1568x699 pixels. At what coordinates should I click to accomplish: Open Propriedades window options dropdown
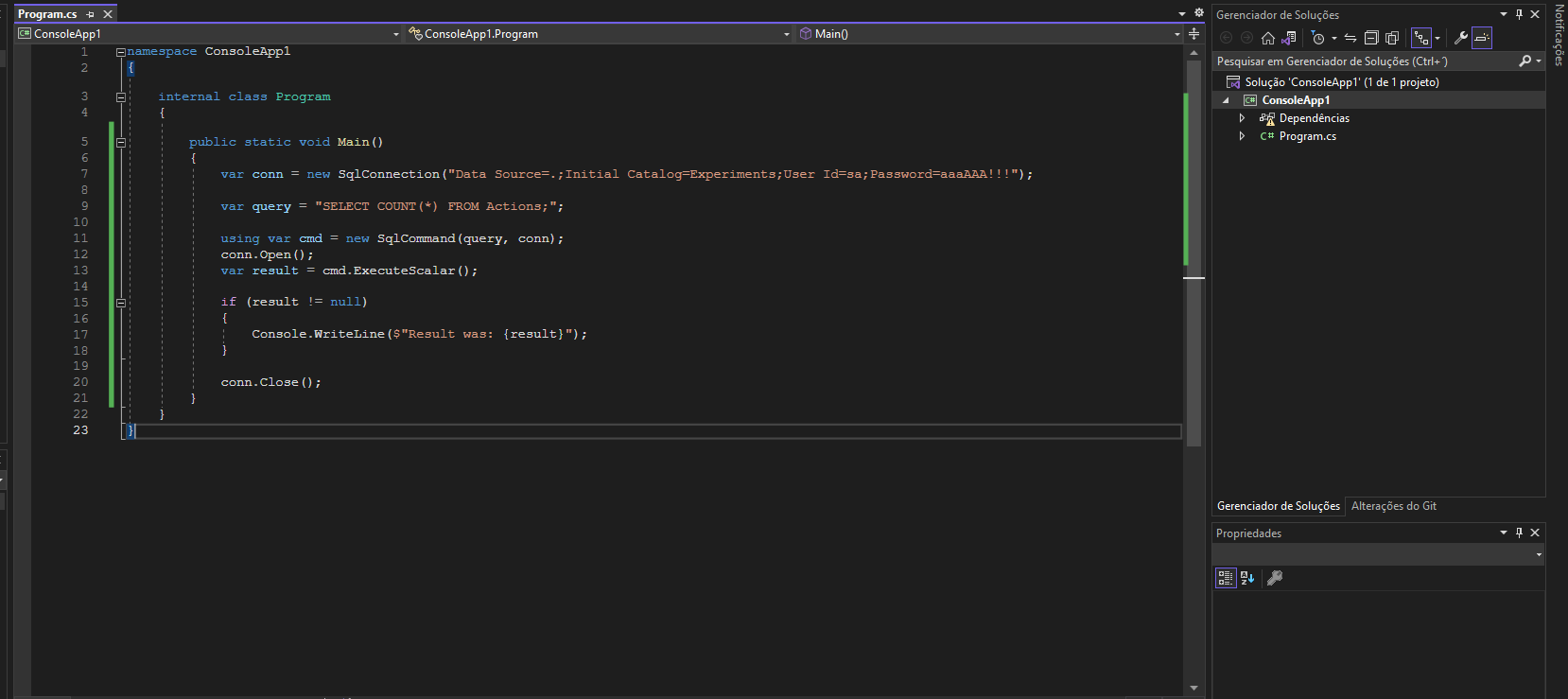coord(1504,533)
